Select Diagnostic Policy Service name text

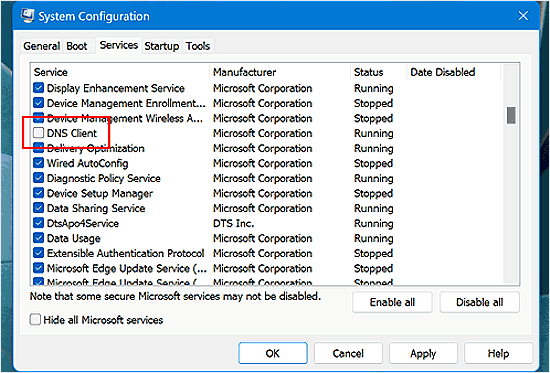tap(104, 179)
